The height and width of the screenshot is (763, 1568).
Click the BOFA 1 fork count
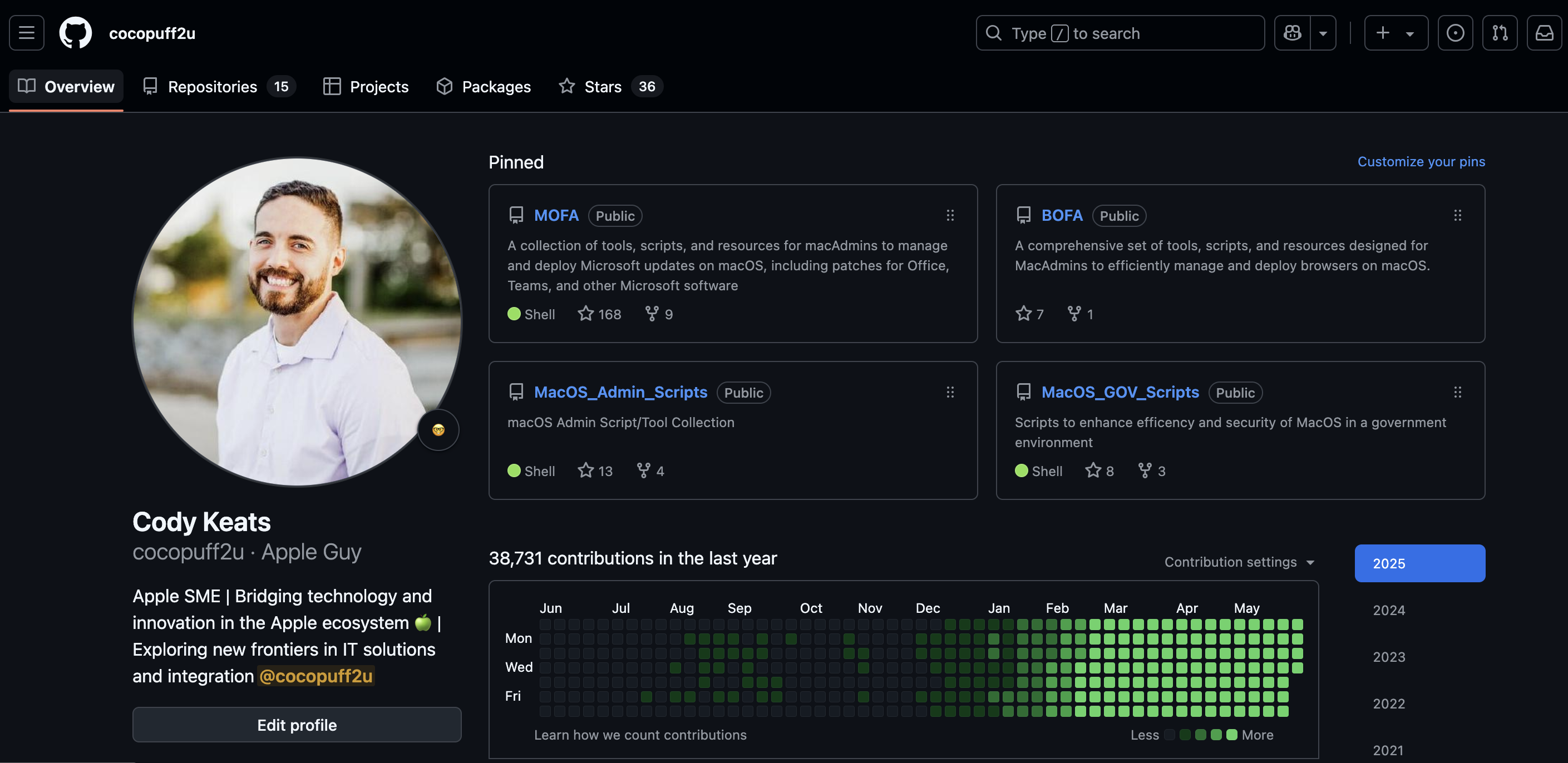coord(1081,314)
